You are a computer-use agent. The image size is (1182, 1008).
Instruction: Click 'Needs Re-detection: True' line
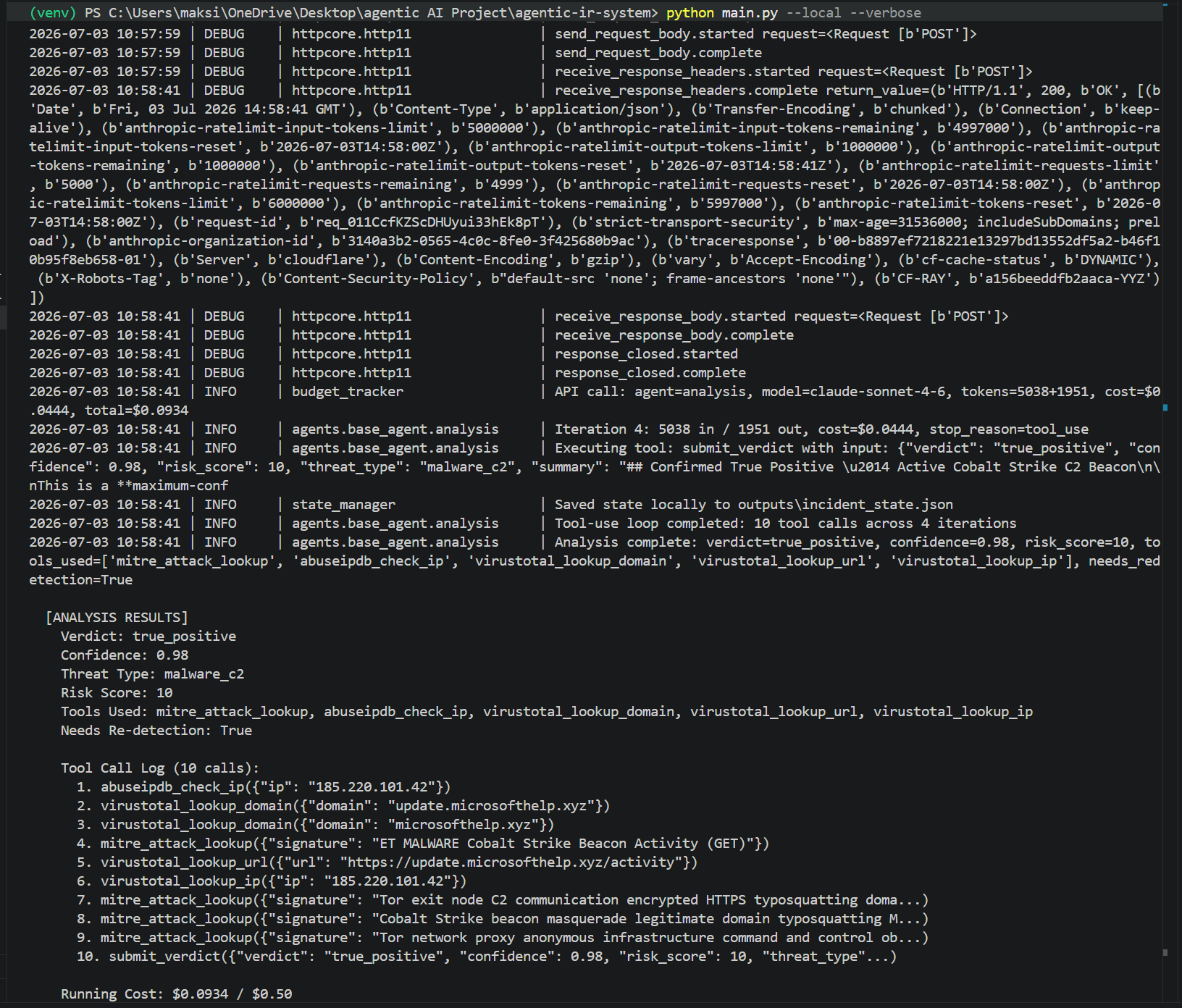pos(156,730)
